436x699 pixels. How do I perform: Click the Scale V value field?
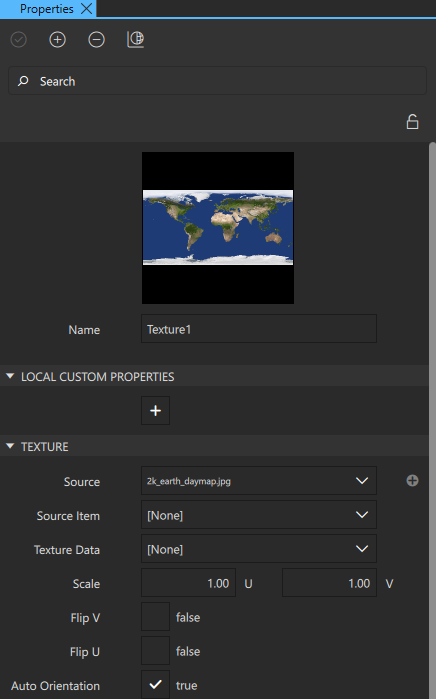tap(329, 583)
